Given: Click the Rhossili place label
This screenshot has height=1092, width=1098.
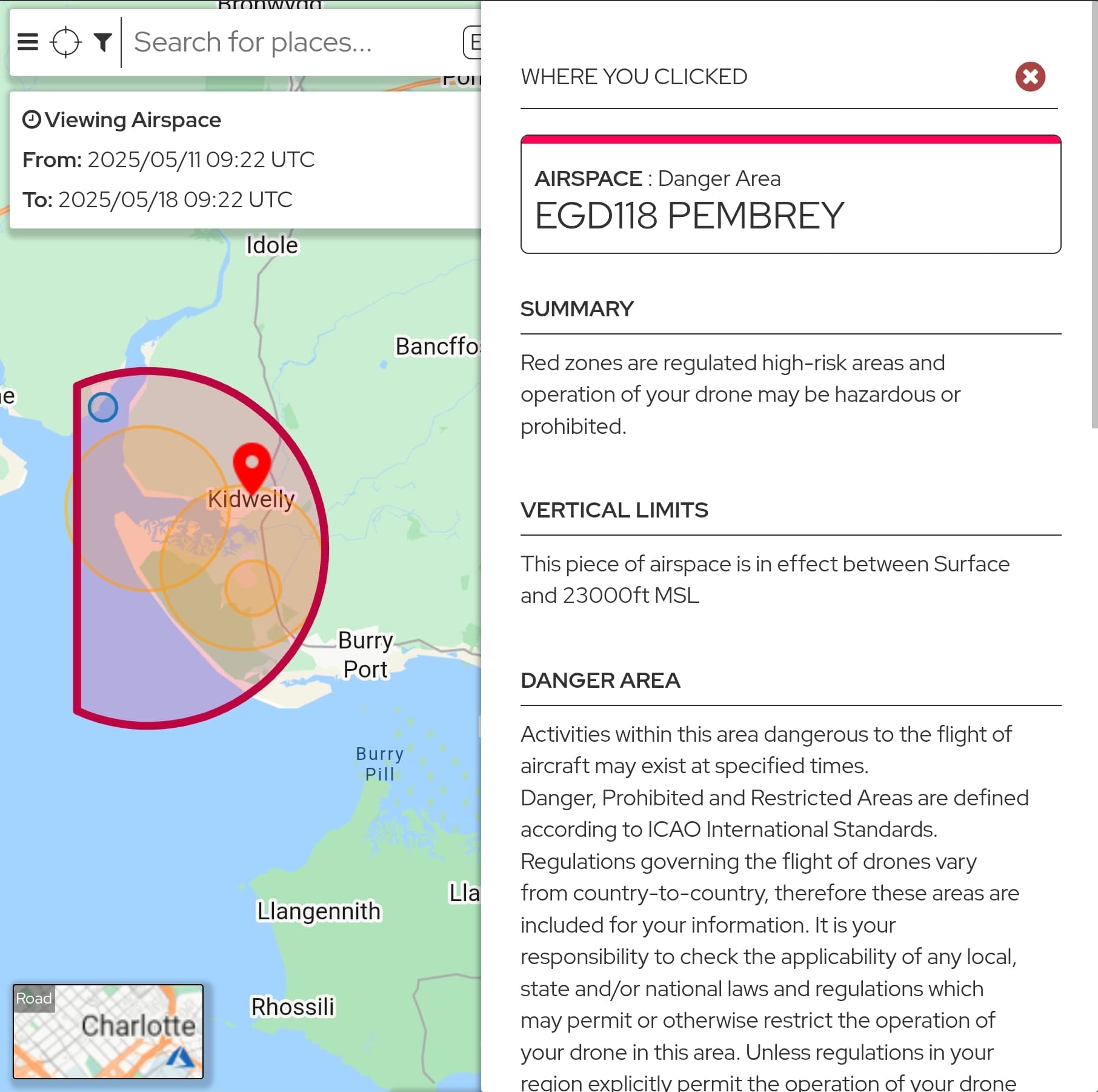Looking at the screenshot, I should point(293,1007).
